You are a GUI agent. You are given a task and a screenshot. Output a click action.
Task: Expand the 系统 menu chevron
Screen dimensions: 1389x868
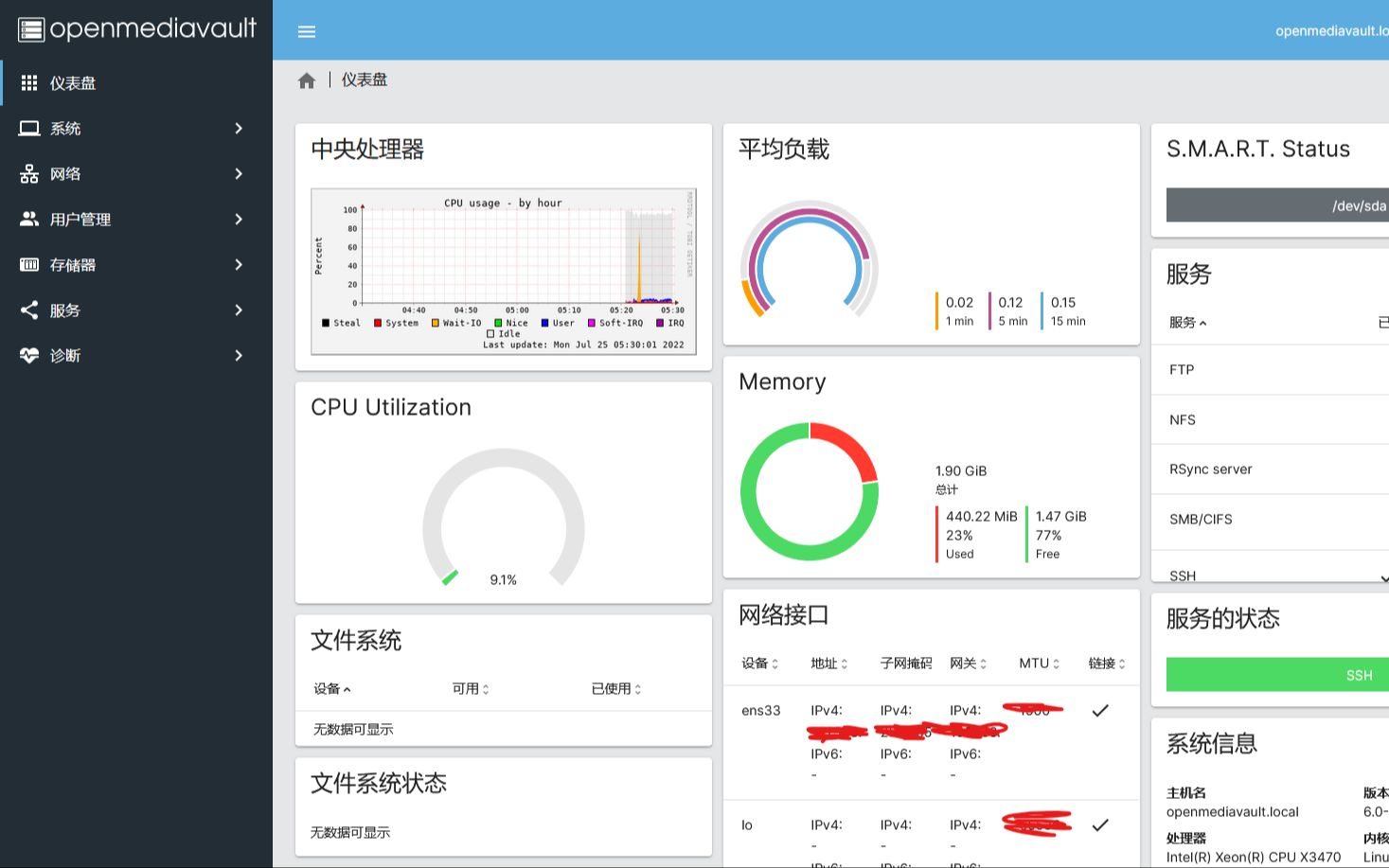coord(239,128)
